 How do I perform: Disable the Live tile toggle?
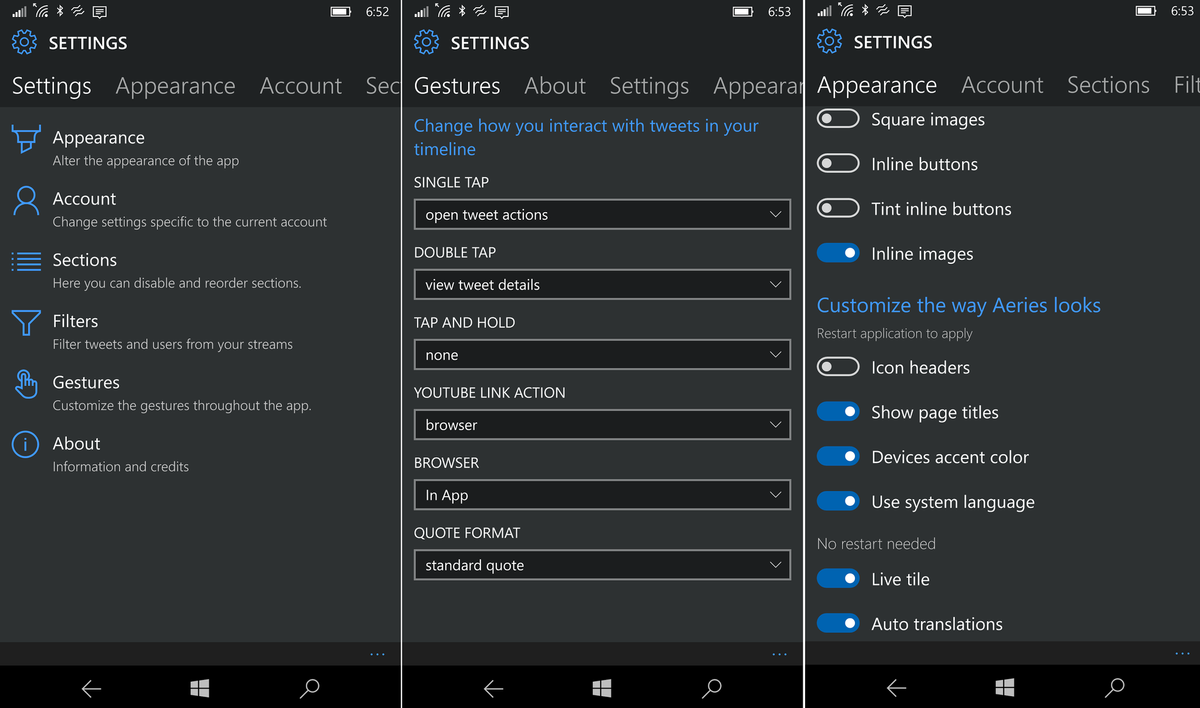point(838,578)
